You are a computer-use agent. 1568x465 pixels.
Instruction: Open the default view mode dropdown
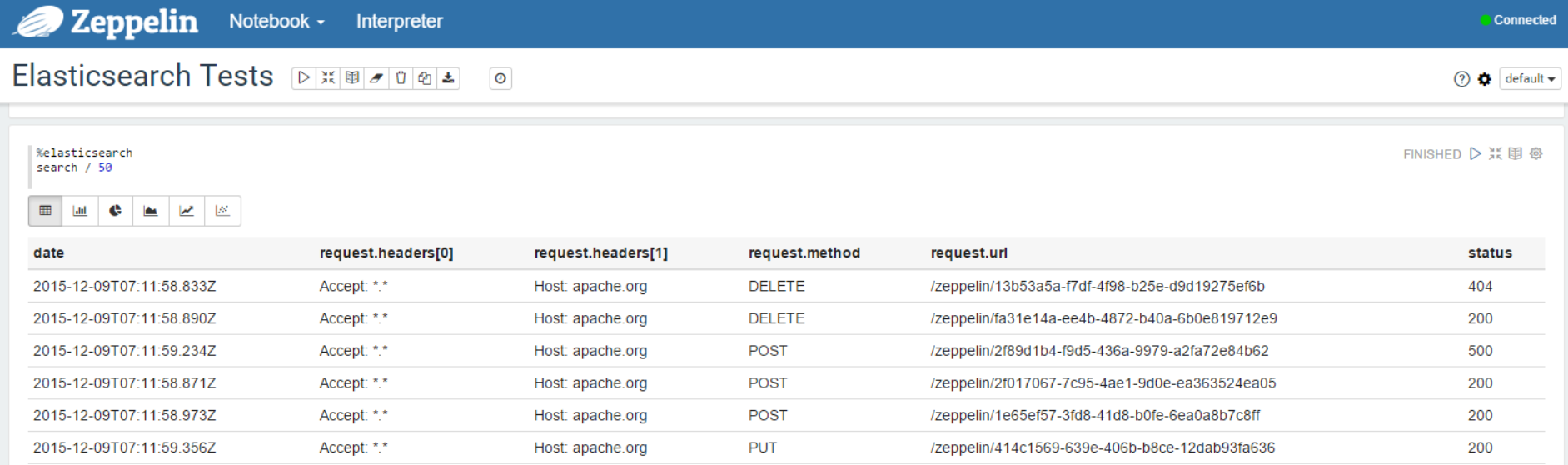point(1529,78)
